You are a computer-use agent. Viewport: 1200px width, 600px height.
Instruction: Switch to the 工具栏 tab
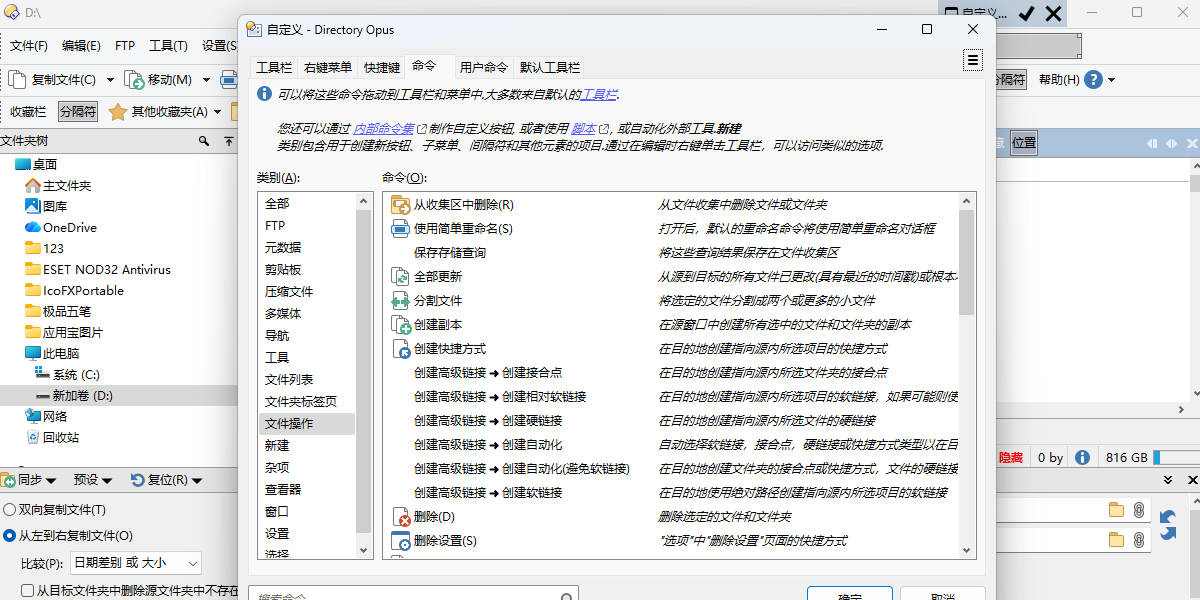click(x=274, y=67)
